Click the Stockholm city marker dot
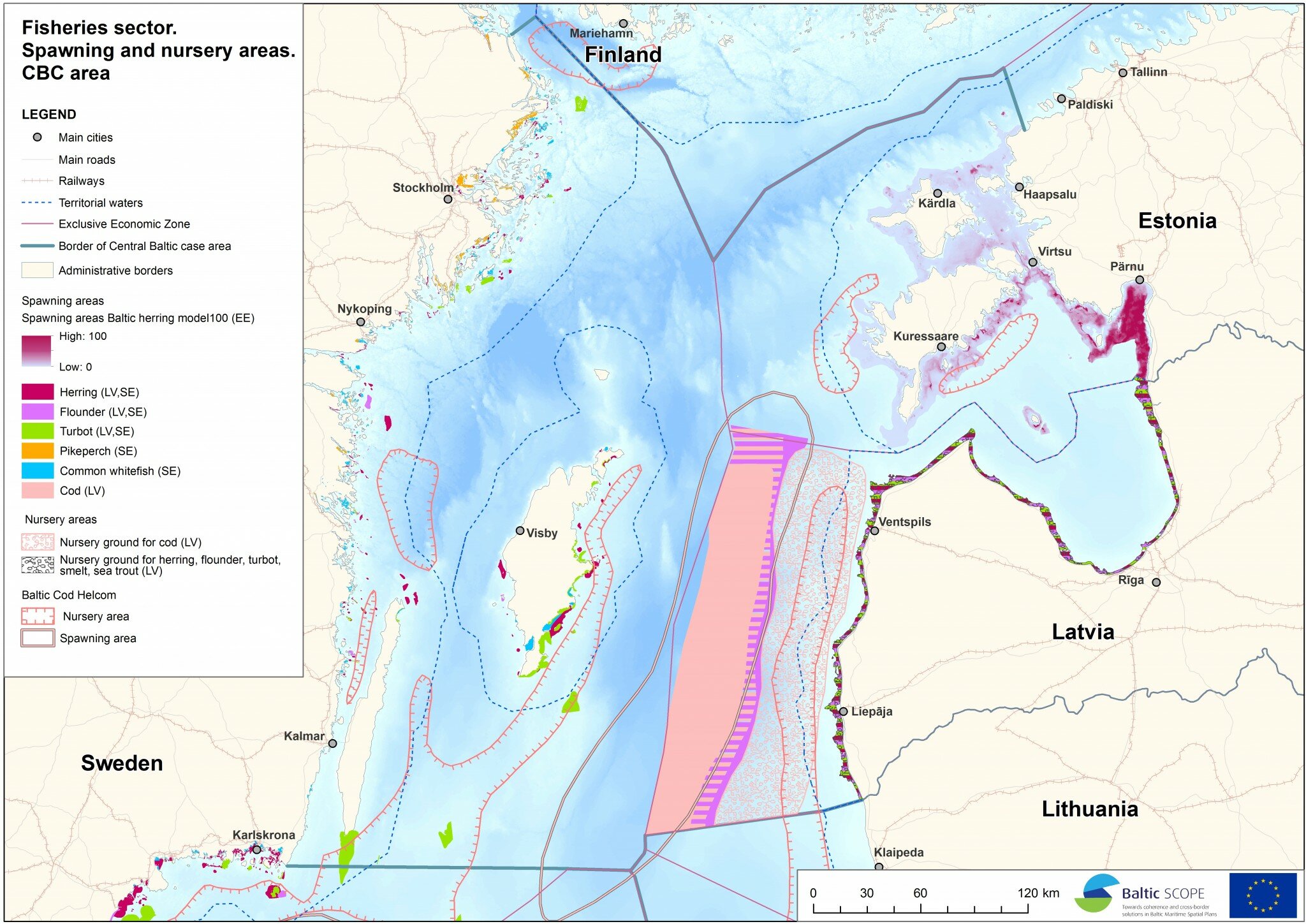 tap(448, 199)
